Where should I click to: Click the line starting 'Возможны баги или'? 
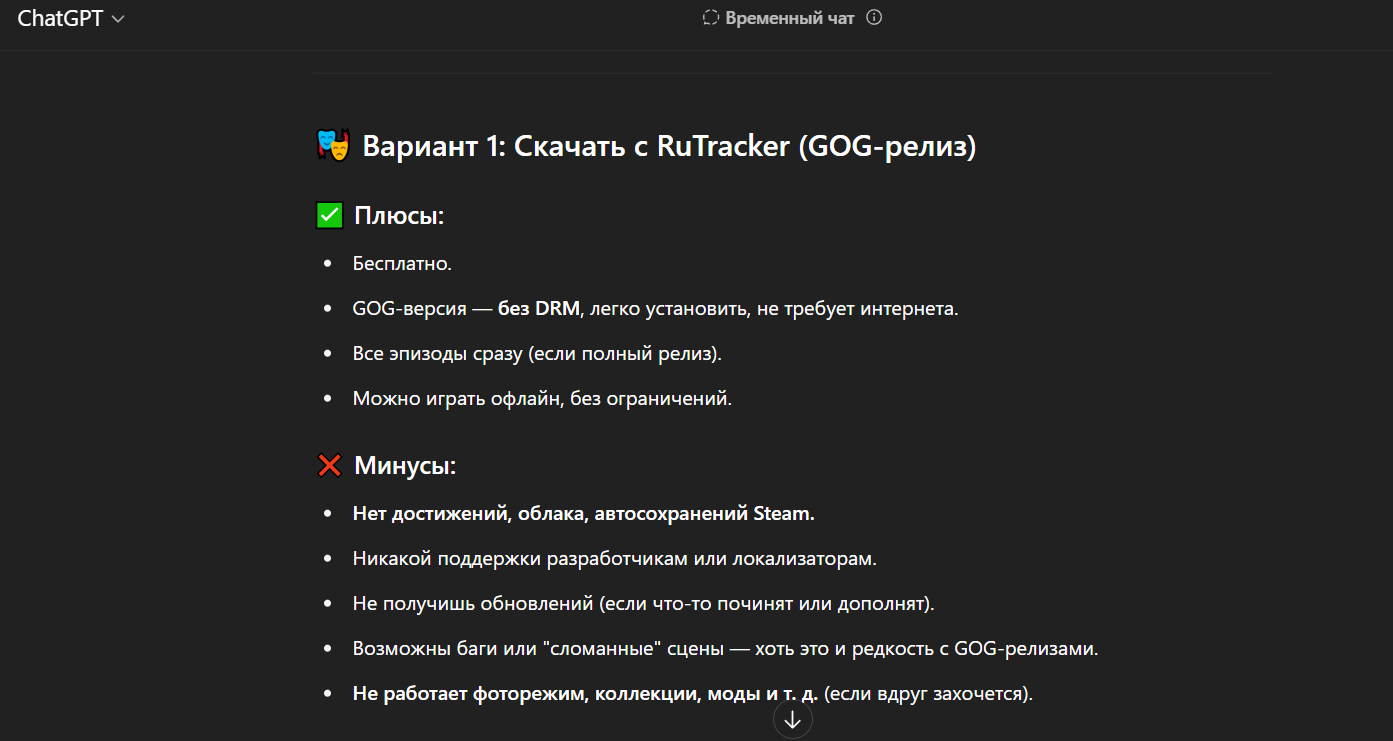point(726,649)
